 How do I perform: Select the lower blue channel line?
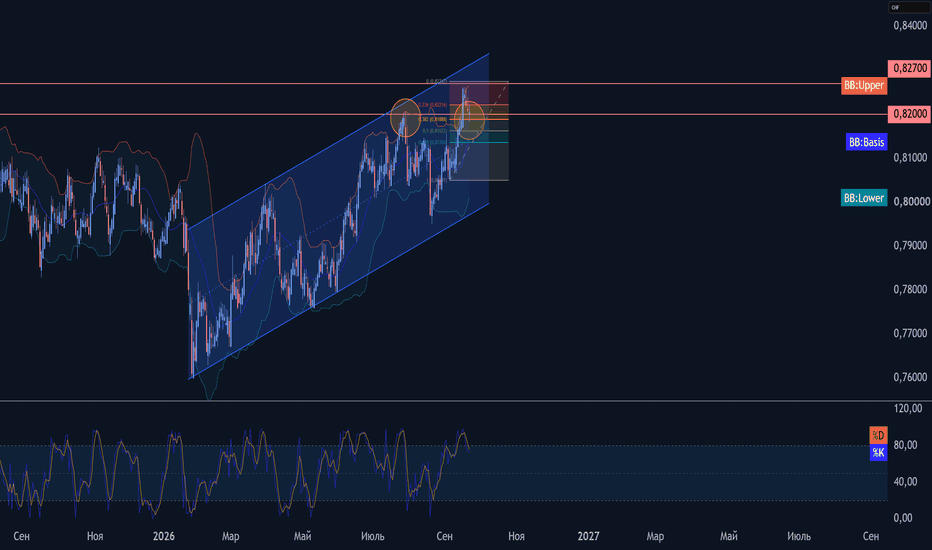click(339, 291)
